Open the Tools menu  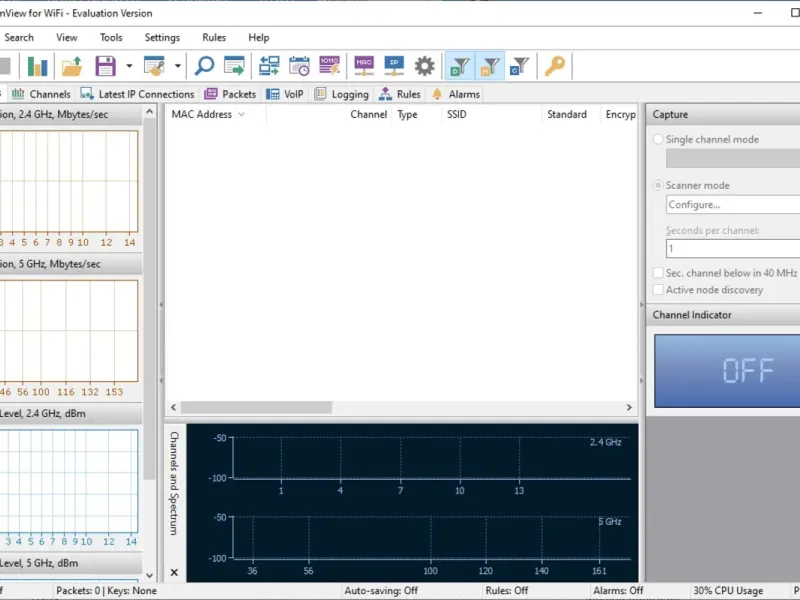point(111,38)
